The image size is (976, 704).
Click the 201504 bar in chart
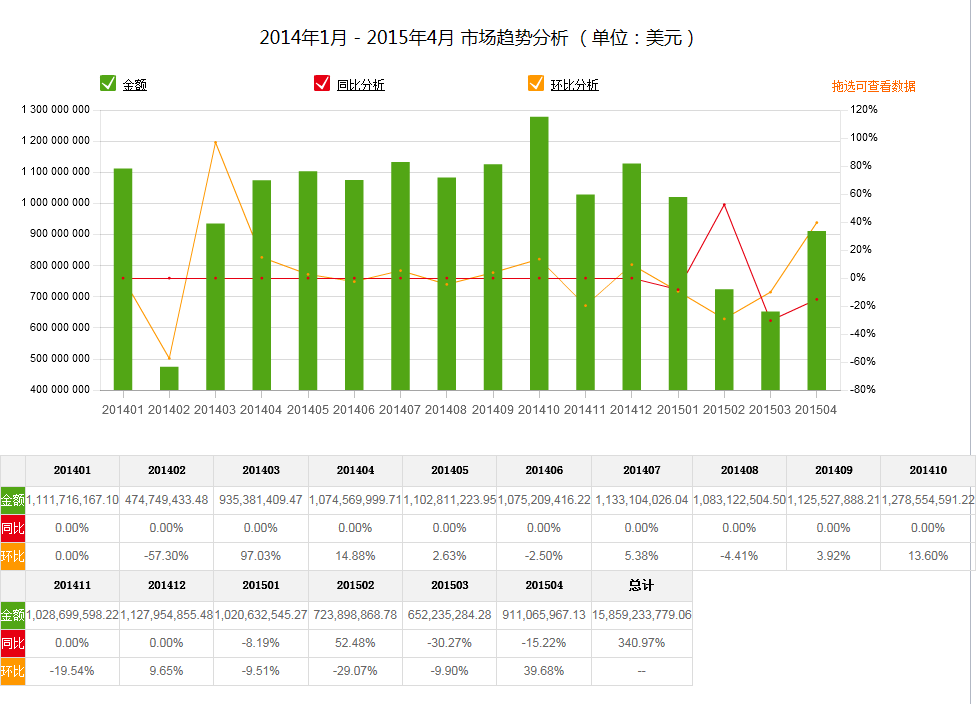816,310
